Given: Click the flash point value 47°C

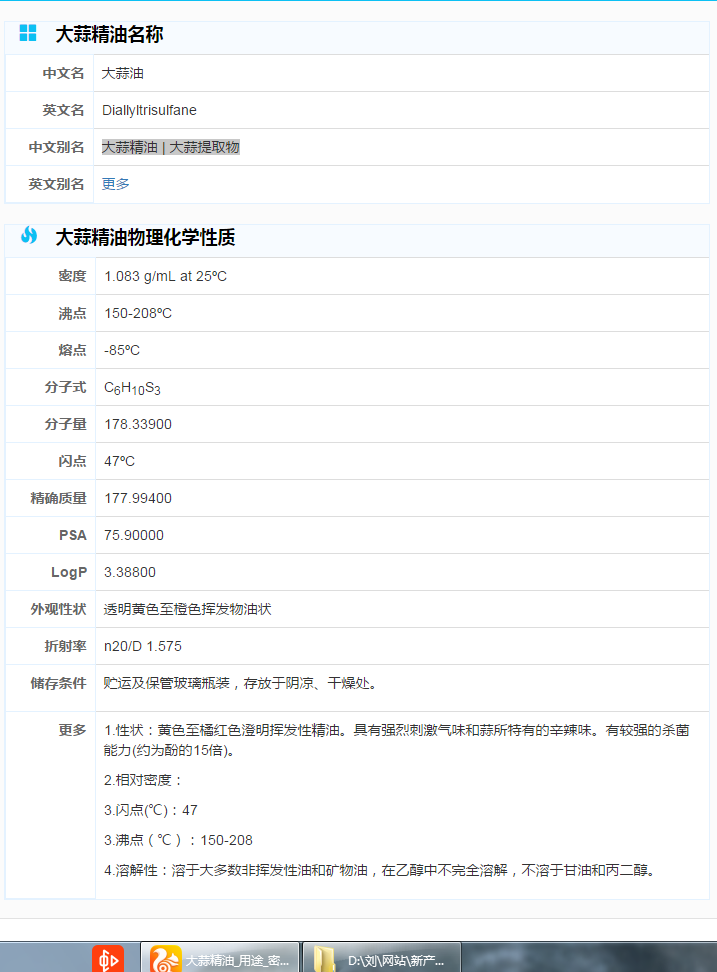Looking at the screenshot, I should click(x=120, y=461).
